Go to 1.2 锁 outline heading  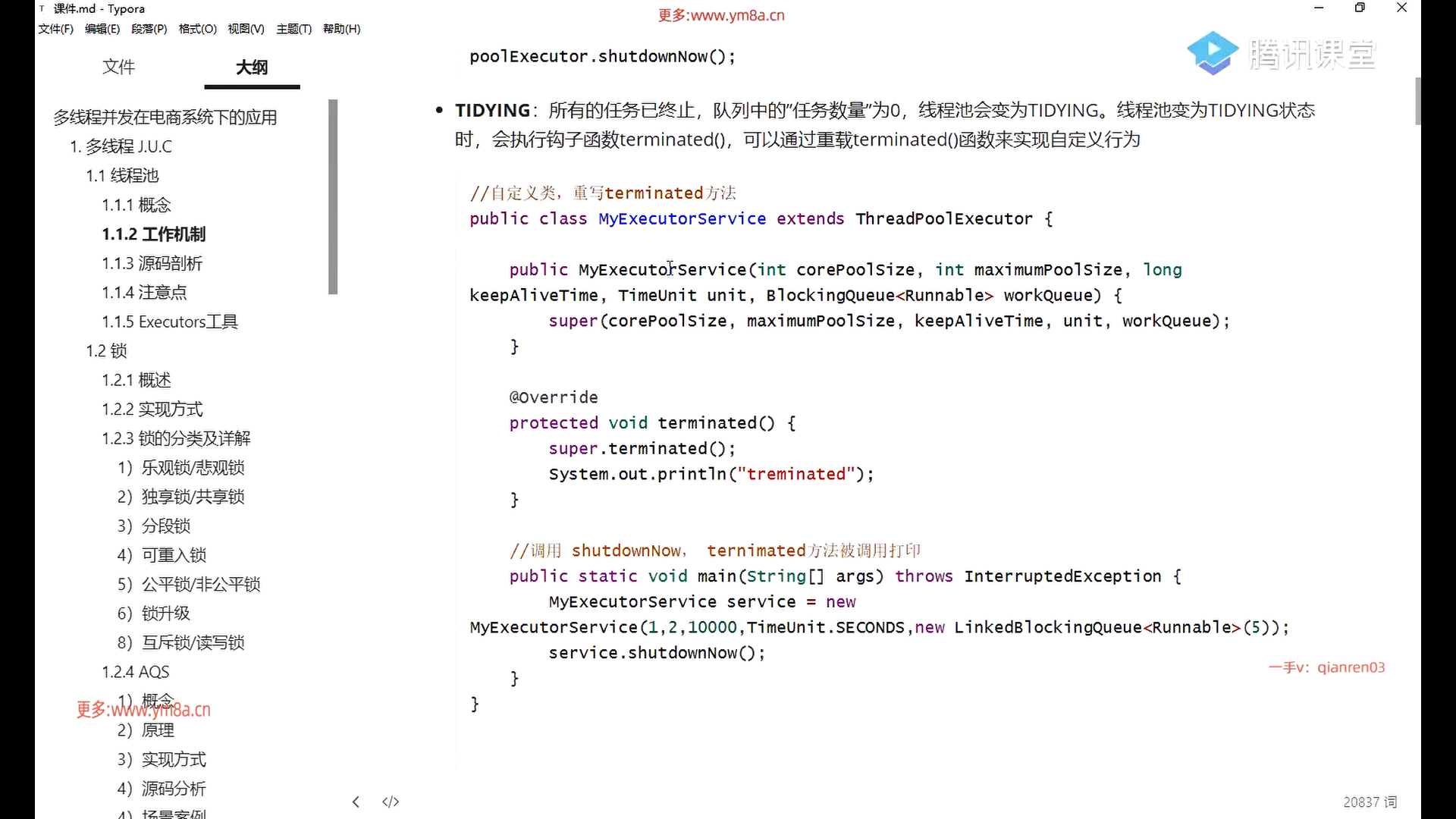106,350
